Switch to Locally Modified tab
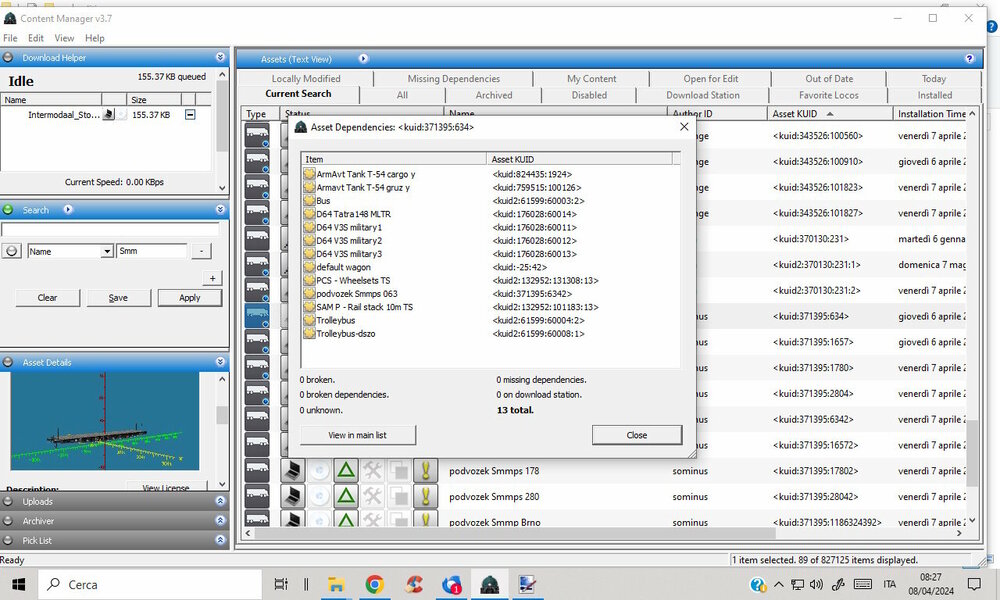 pos(305,78)
